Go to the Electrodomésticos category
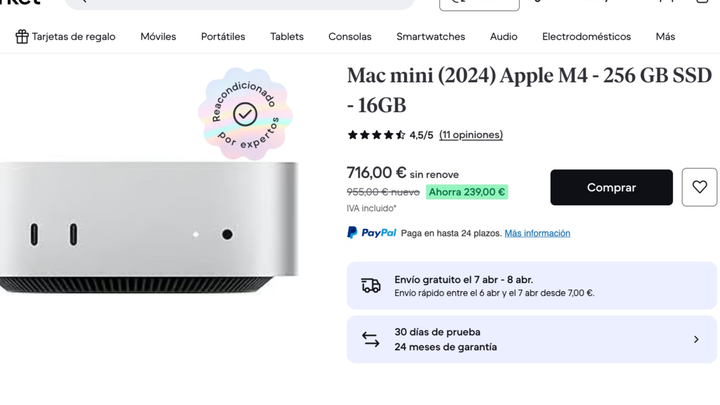 click(586, 37)
